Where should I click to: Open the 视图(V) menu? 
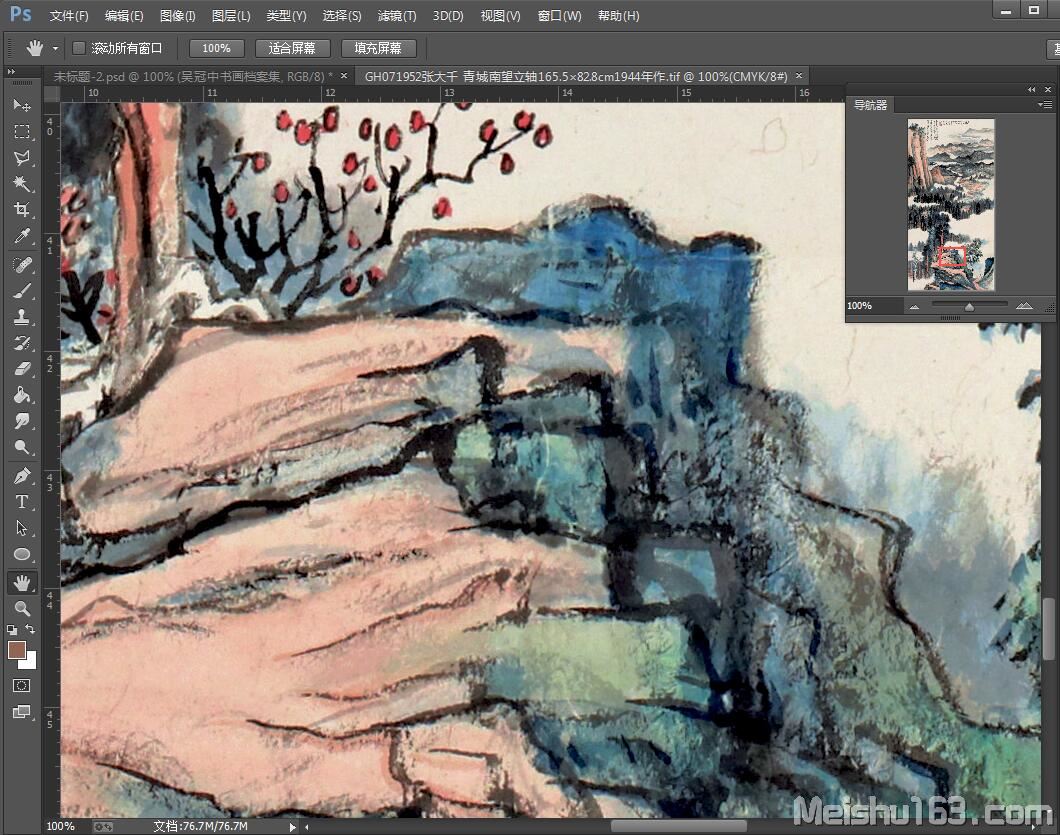coord(500,16)
